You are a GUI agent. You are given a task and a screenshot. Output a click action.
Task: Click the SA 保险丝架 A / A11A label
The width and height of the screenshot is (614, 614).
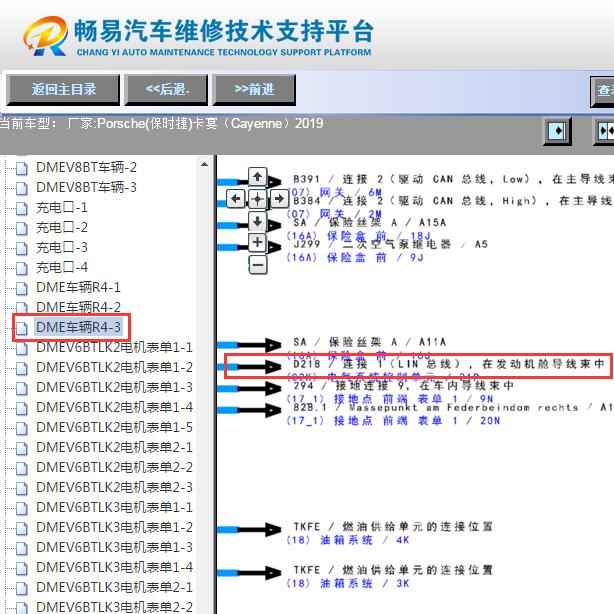(370, 342)
